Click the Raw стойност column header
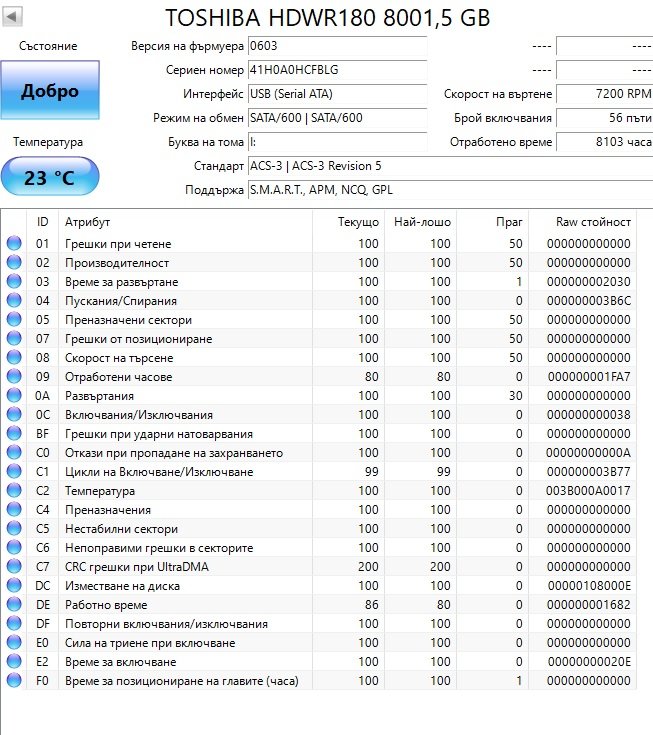The width and height of the screenshot is (653, 735). click(593, 222)
